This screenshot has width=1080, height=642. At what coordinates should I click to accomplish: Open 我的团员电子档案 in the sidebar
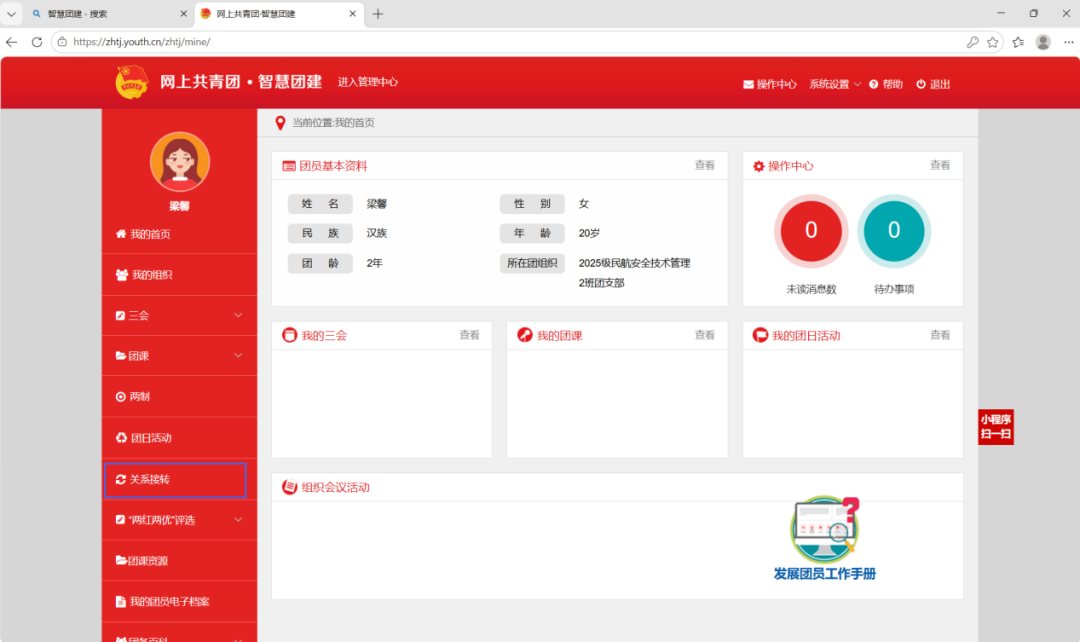click(x=179, y=601)
